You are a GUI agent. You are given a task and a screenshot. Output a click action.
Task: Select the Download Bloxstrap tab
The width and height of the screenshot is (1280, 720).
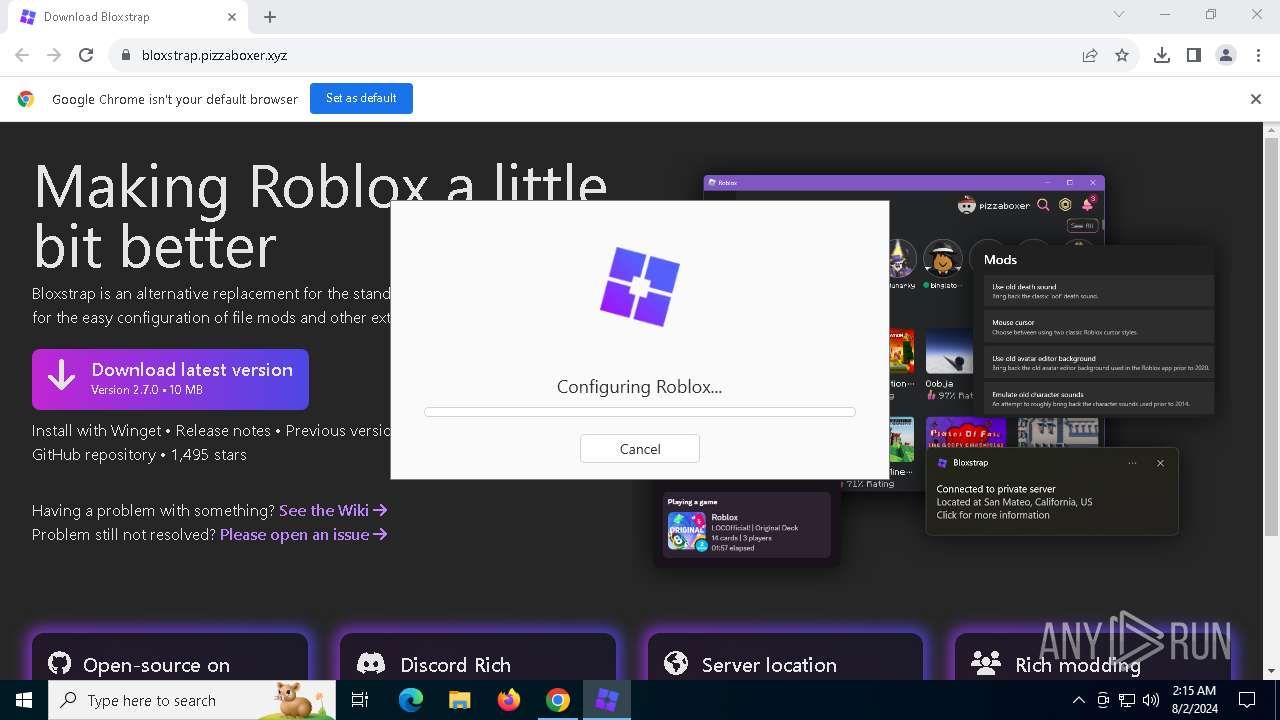[x=129, y=17]
